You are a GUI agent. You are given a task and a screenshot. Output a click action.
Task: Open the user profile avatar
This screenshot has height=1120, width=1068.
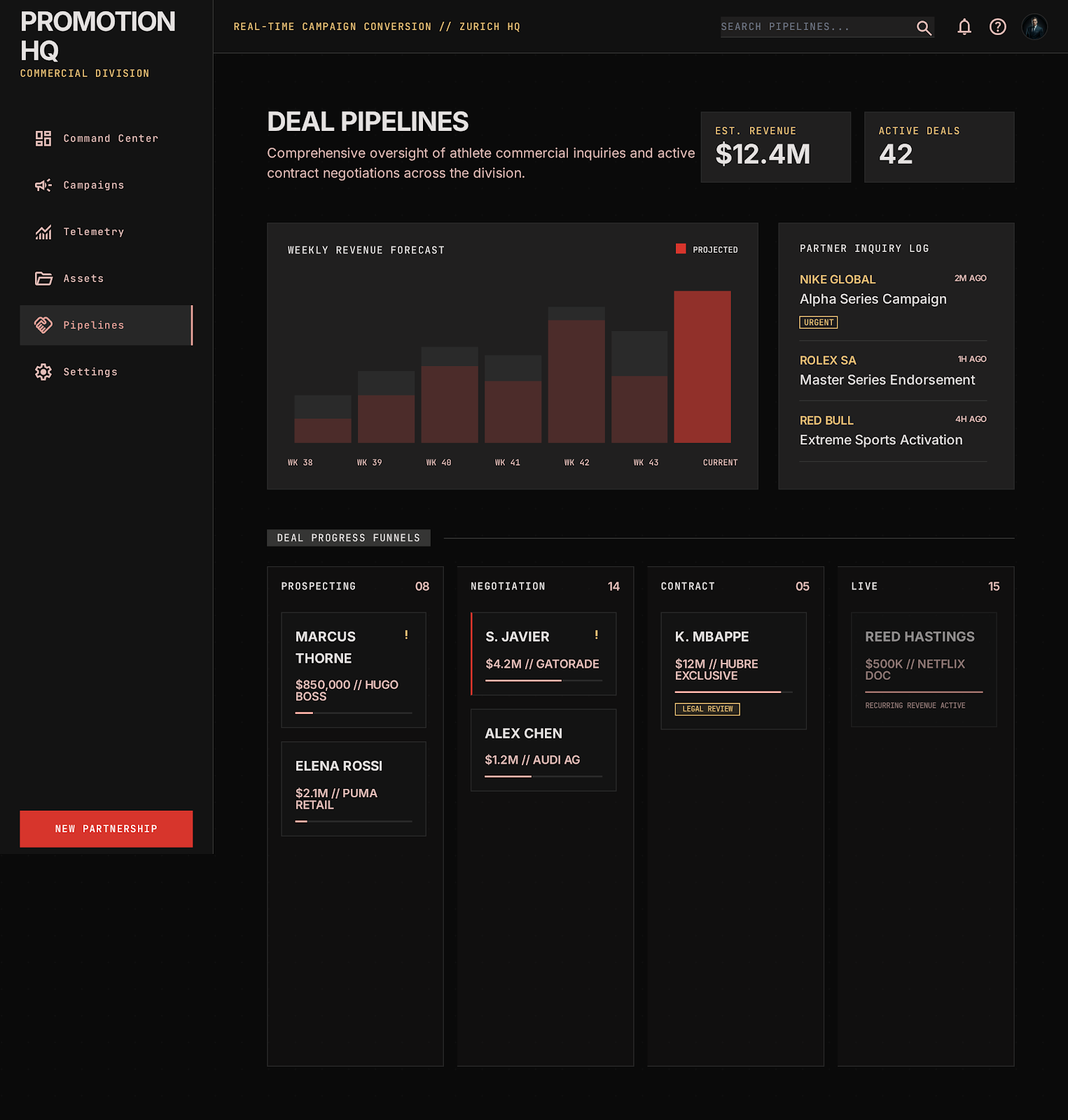(x=1034, y=27)
